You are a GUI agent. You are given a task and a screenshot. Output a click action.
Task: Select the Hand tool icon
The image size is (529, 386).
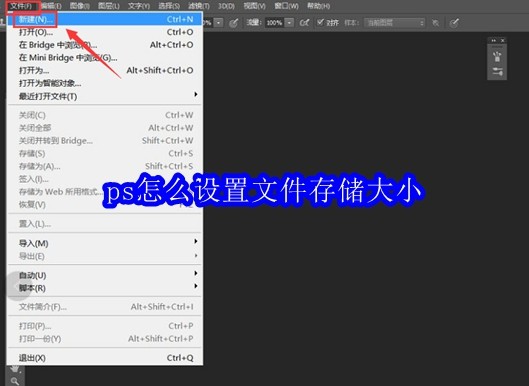coord(15,369)
